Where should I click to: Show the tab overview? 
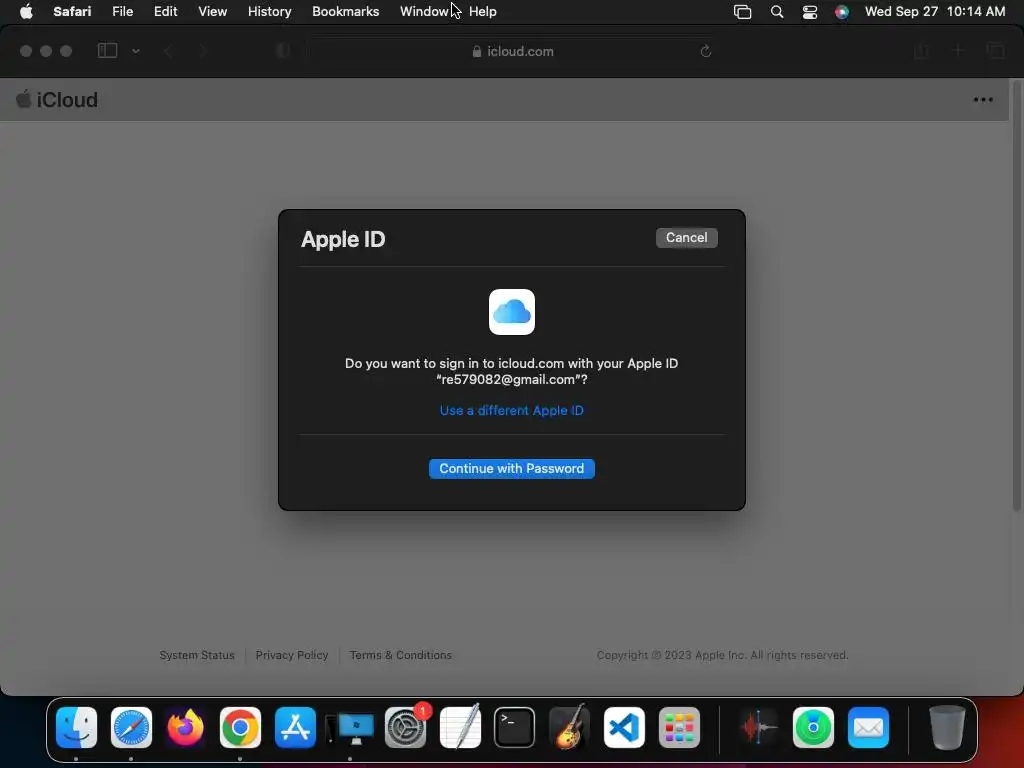(x=995, y=51)
